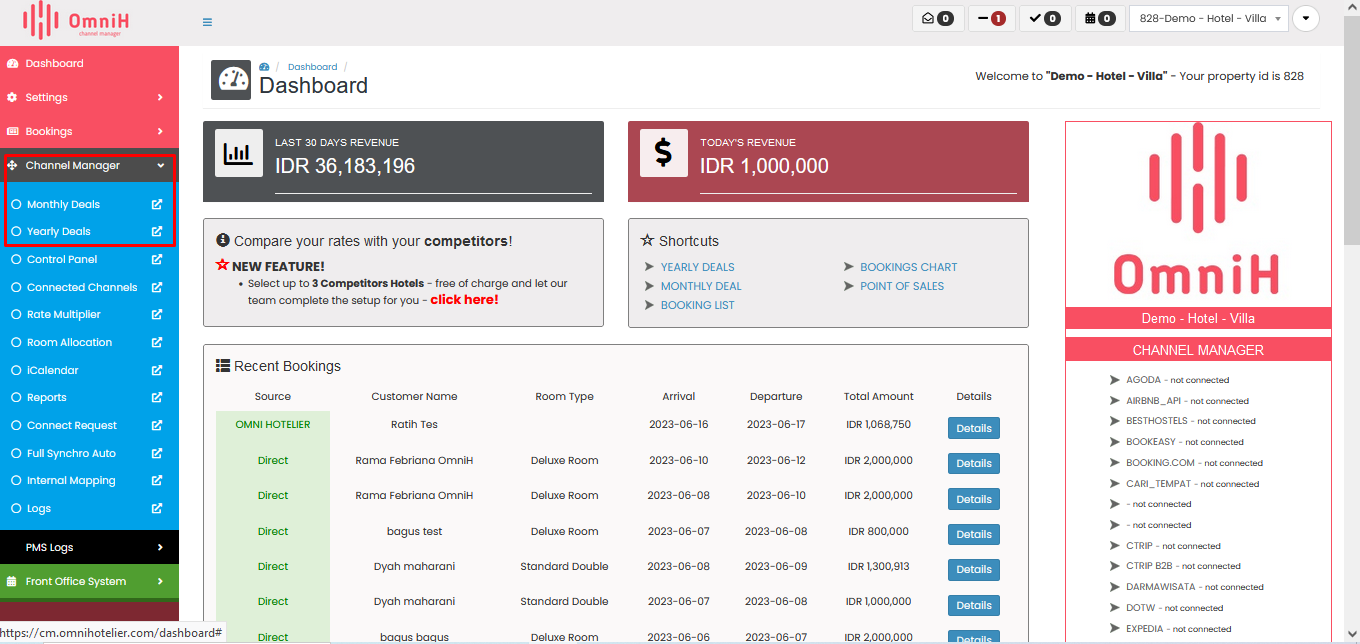Open Rate Multiplier in sidebar
Screen dimensions: 1360x644
pyautogui.click(x=64, y=314)
